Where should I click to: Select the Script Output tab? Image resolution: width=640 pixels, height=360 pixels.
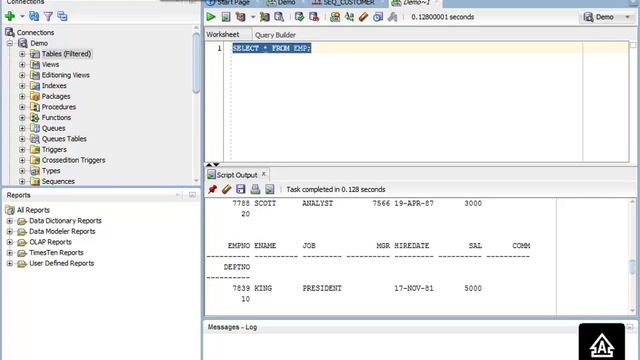click(237, 175)
